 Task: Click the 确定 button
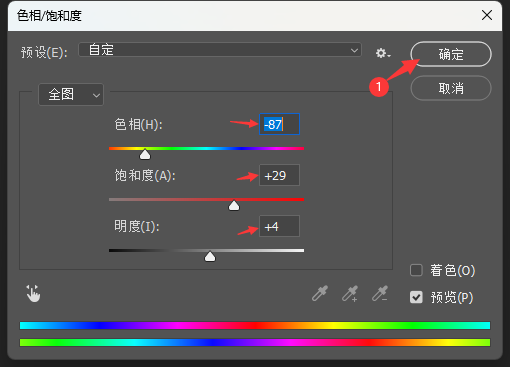(x=451, y=54)
